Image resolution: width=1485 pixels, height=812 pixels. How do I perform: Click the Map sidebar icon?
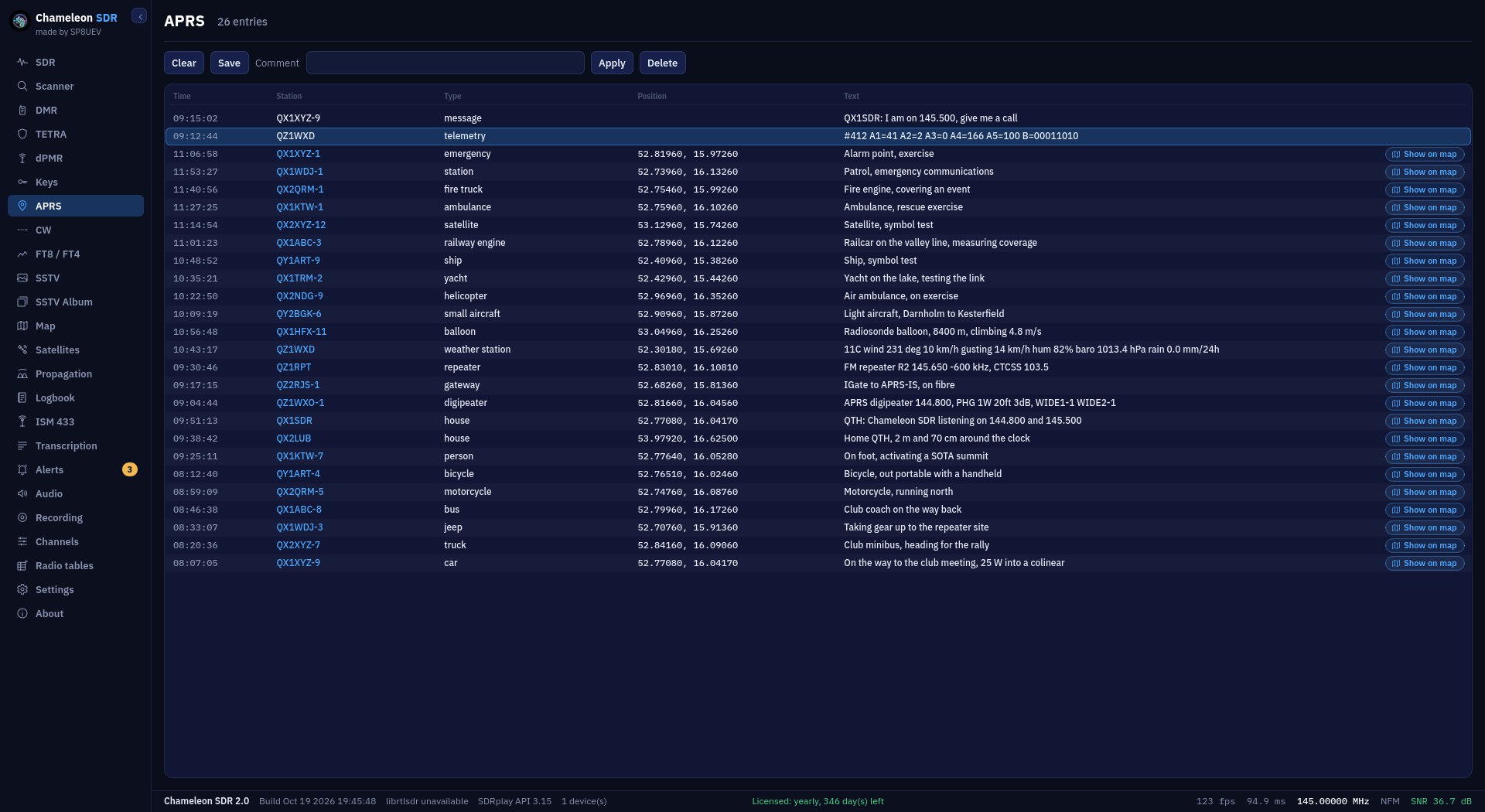tap(22, 326)
